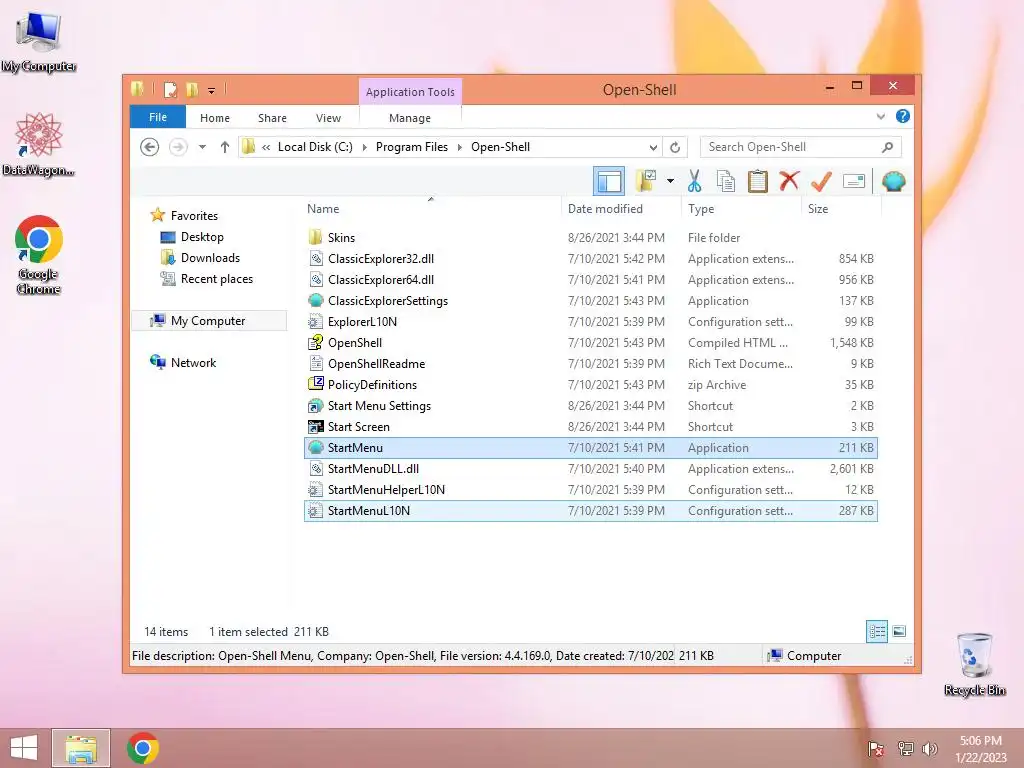Expand arrow after Local Disk (C:) breadcrumb

364,148
